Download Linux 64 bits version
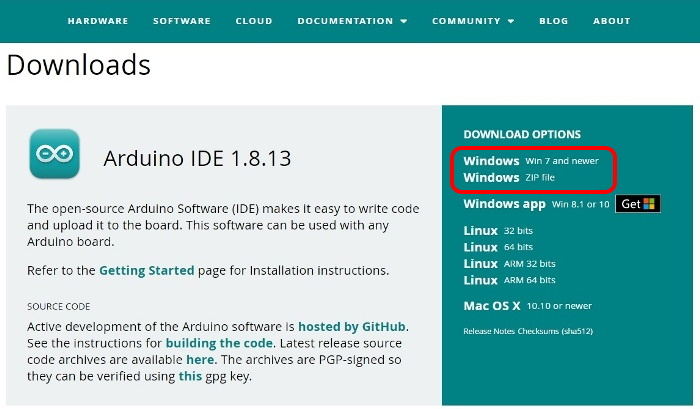Screen dimensions: 700x409 point(498,247)
